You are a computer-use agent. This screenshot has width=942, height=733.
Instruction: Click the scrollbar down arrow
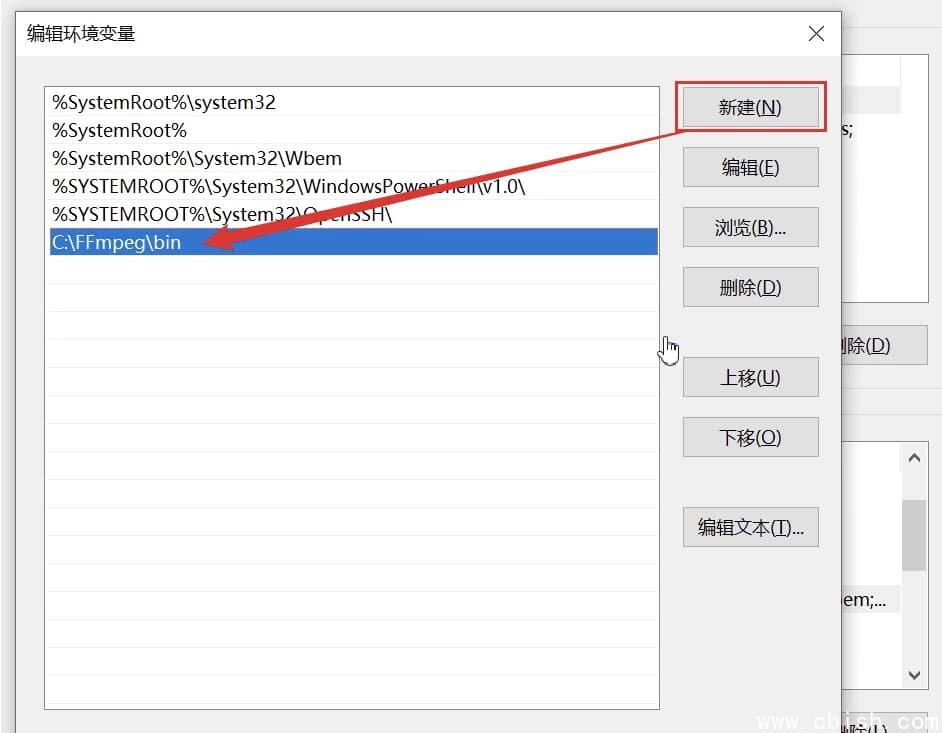point(912,675)
